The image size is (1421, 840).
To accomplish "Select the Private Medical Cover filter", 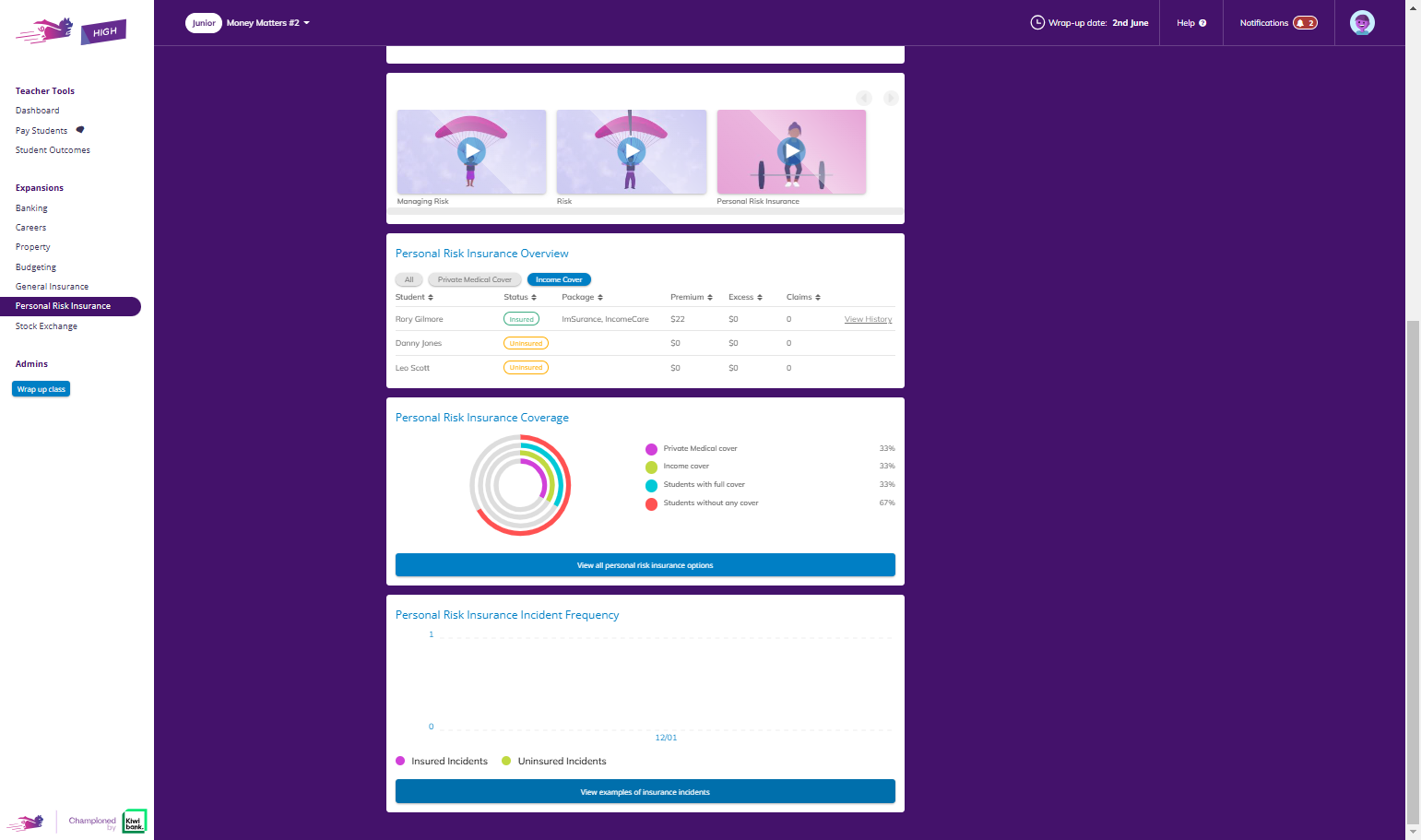I will 475,279.
